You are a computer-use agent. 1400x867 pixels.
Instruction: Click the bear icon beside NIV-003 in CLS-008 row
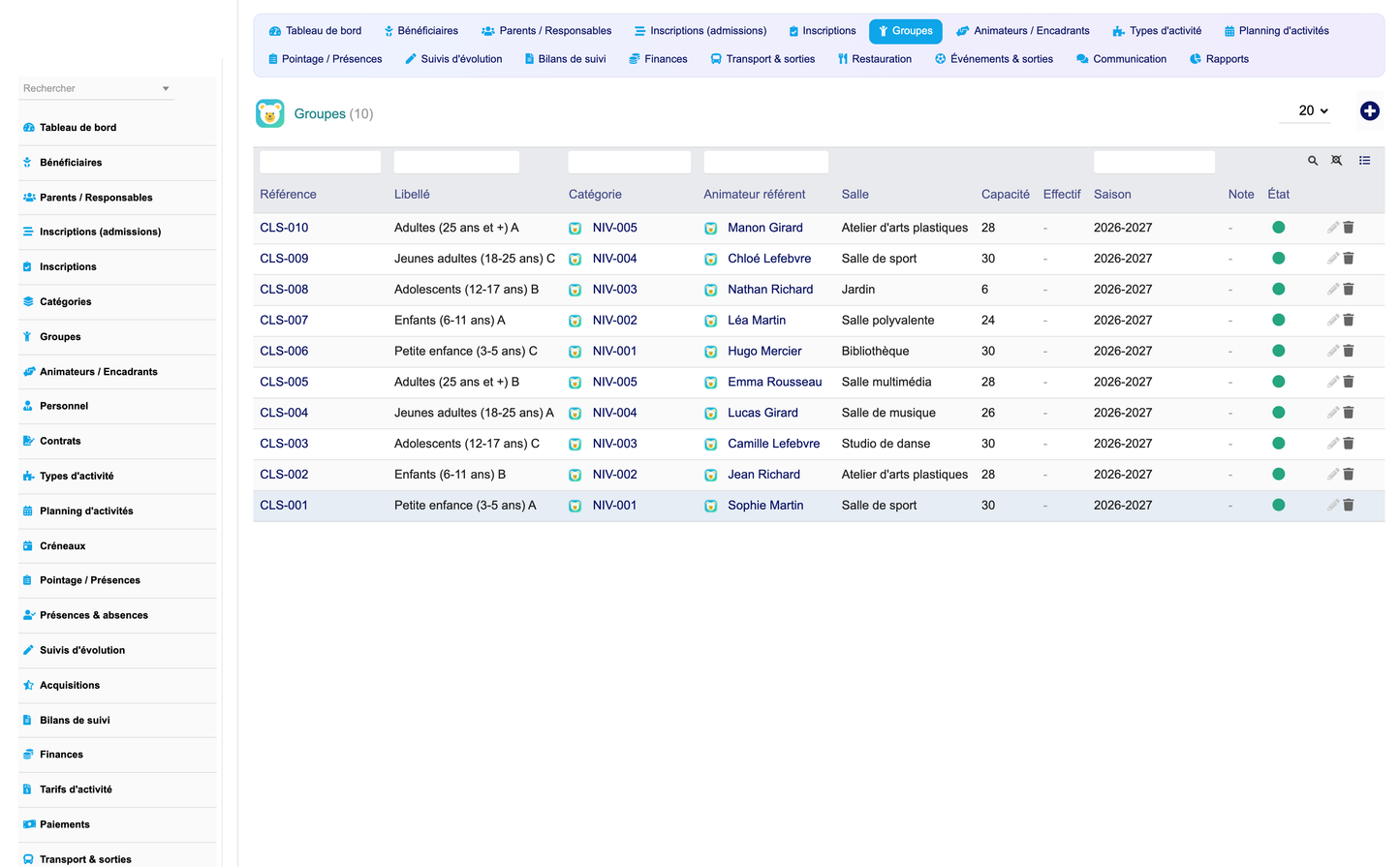click(x=576, y=290)
